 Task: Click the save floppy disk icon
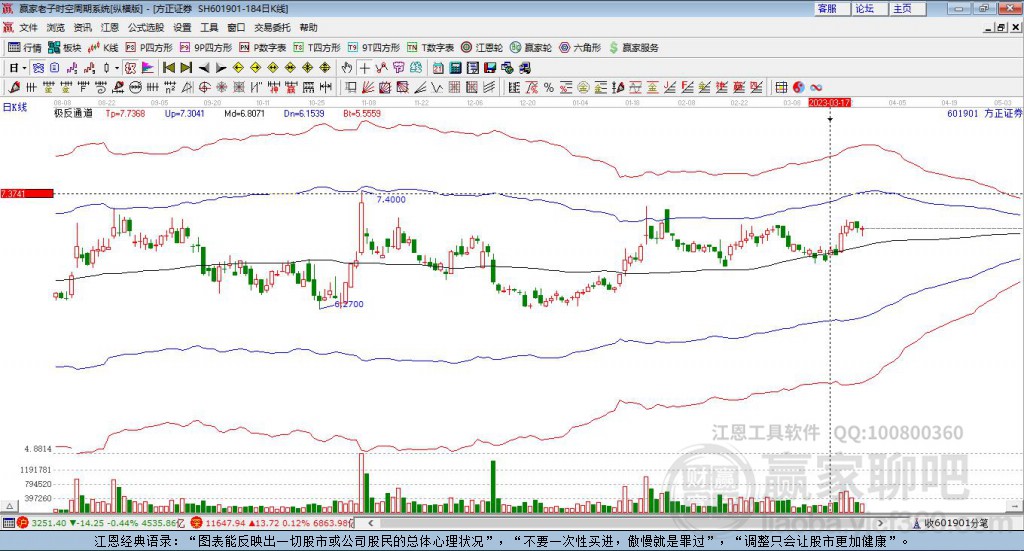[x=490, y=68]
